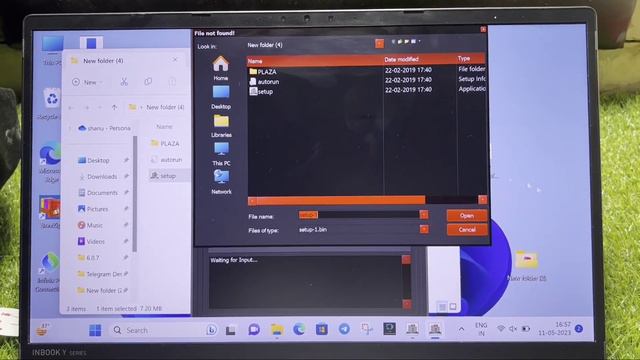Select Downloads in File Explorer sidebar
The height and width of the screenshot is (360, 640).
pos(98,177)
